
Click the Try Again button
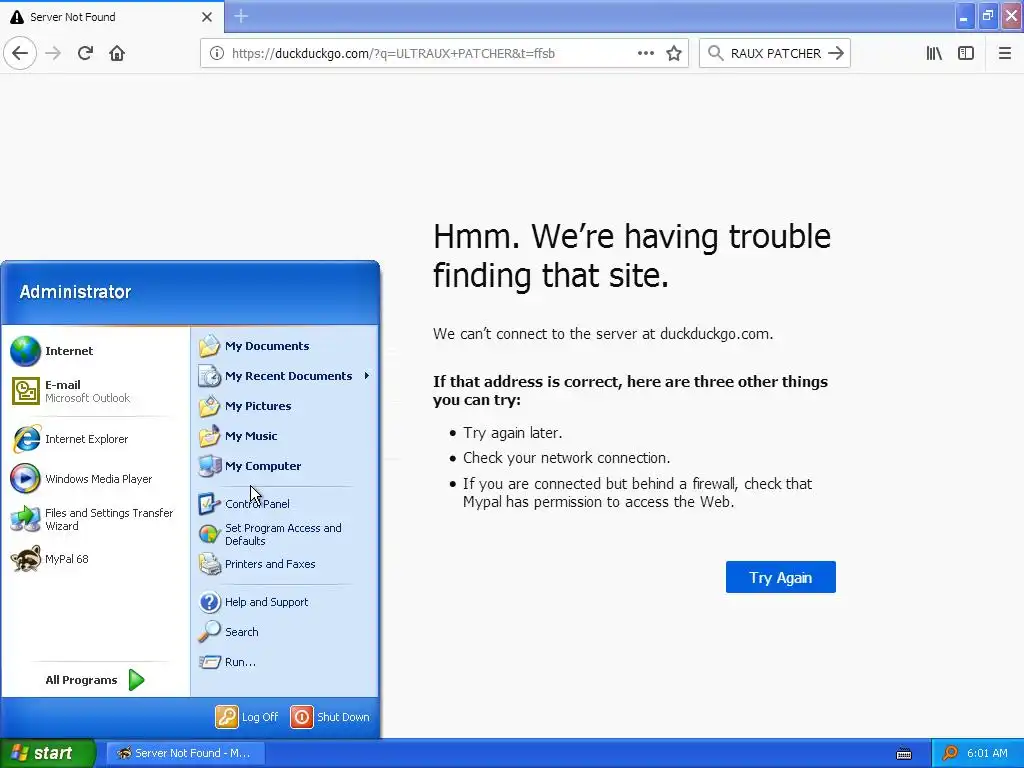pos(780,577)
